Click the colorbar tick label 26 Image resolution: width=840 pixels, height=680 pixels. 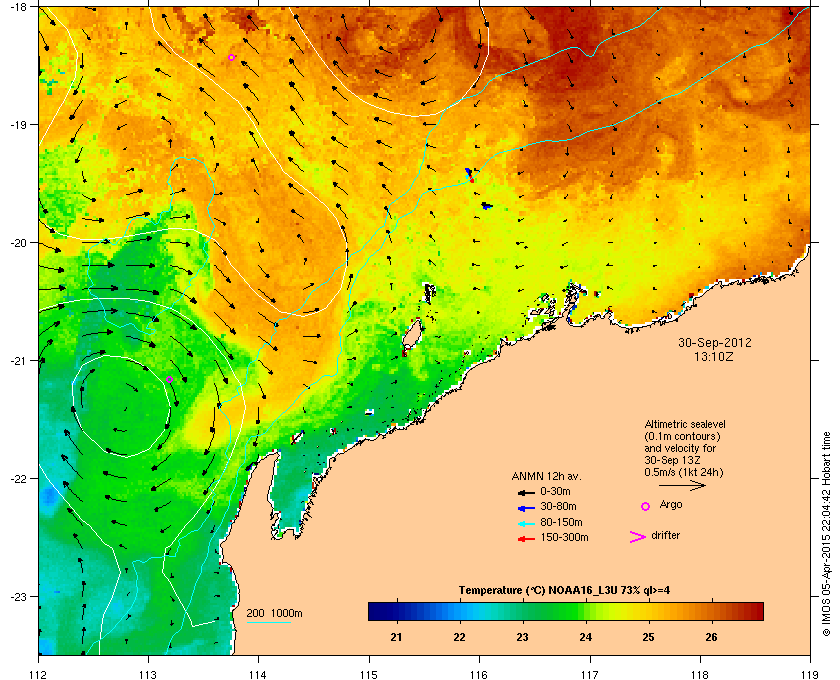(x=711, y=637)
